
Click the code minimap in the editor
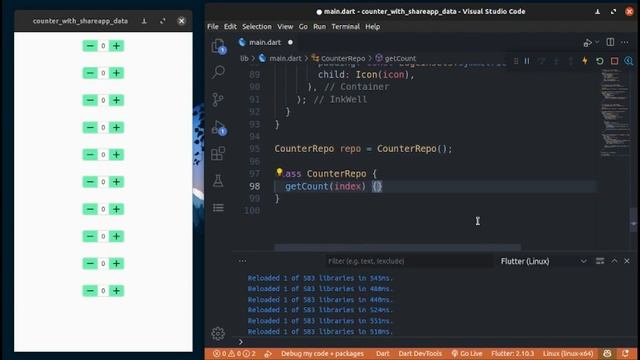(x=615, y=113)
